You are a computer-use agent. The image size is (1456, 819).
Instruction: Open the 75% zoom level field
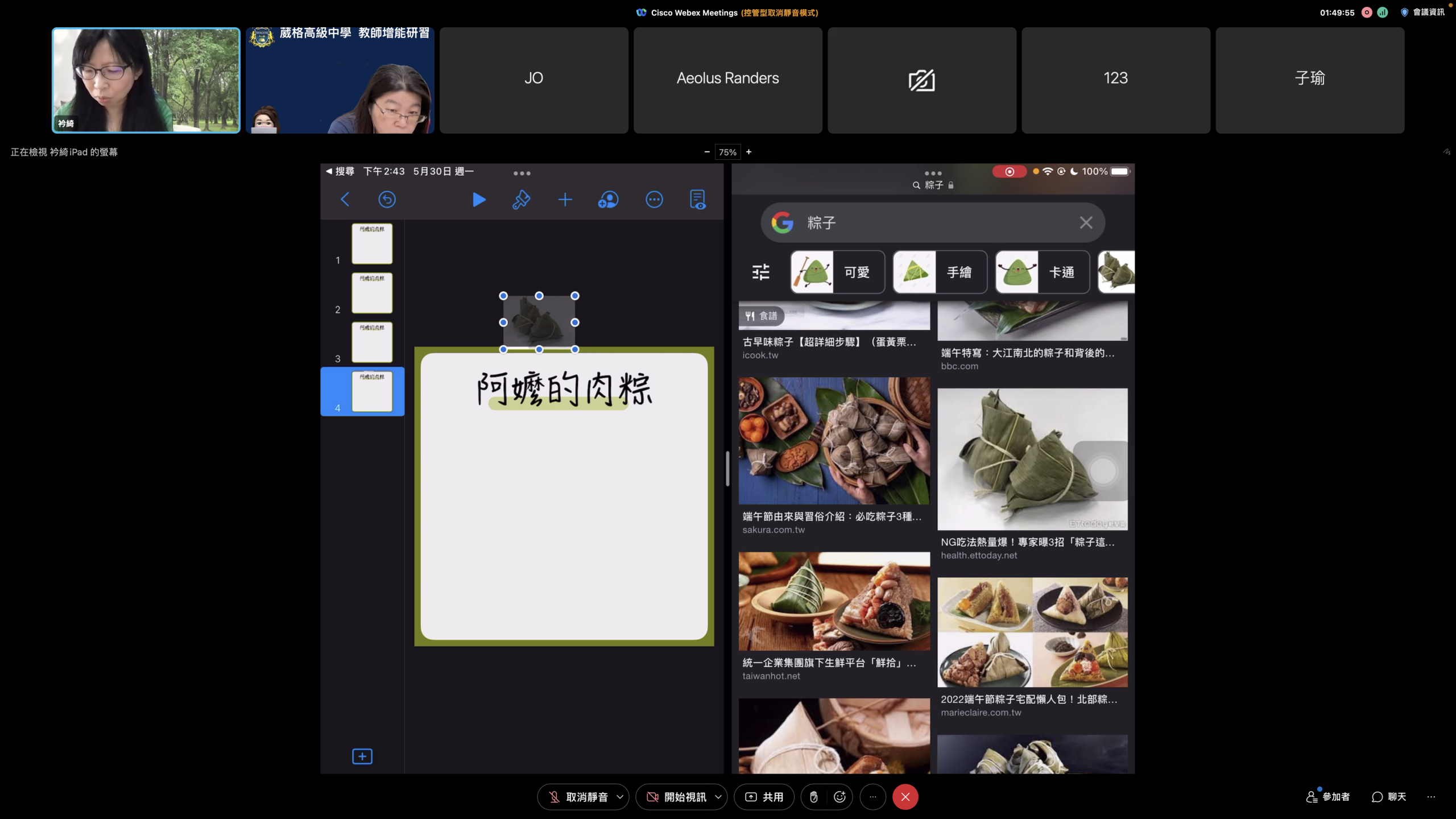(x=727, y=152)
